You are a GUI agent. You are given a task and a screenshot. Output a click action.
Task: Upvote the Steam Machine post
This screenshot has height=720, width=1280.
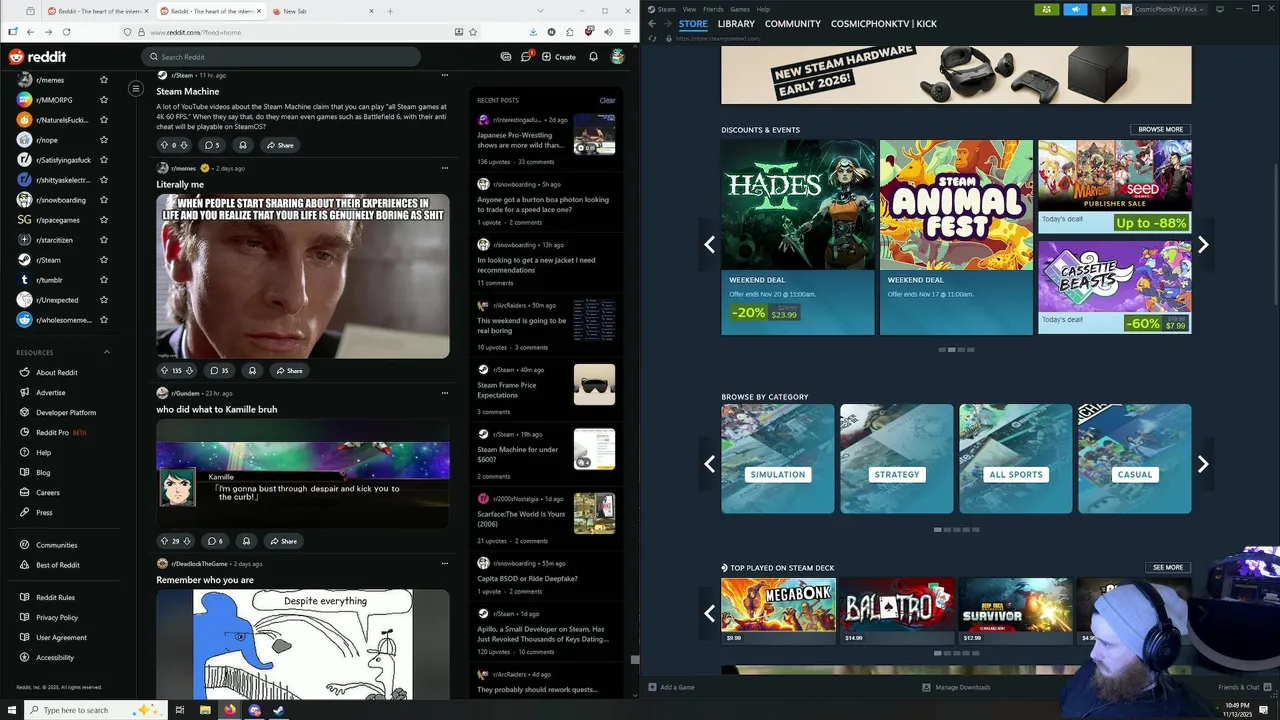[164, 145]
